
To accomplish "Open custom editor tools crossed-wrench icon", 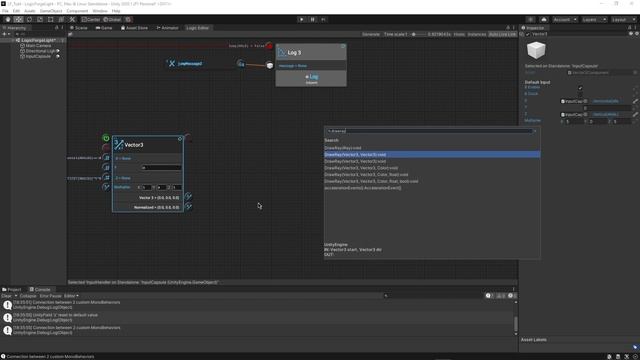I will pos(72,20).
